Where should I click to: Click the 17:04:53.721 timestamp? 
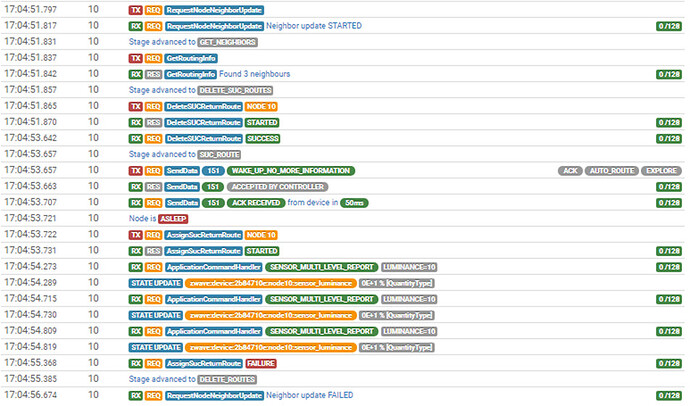click(30, 218)
